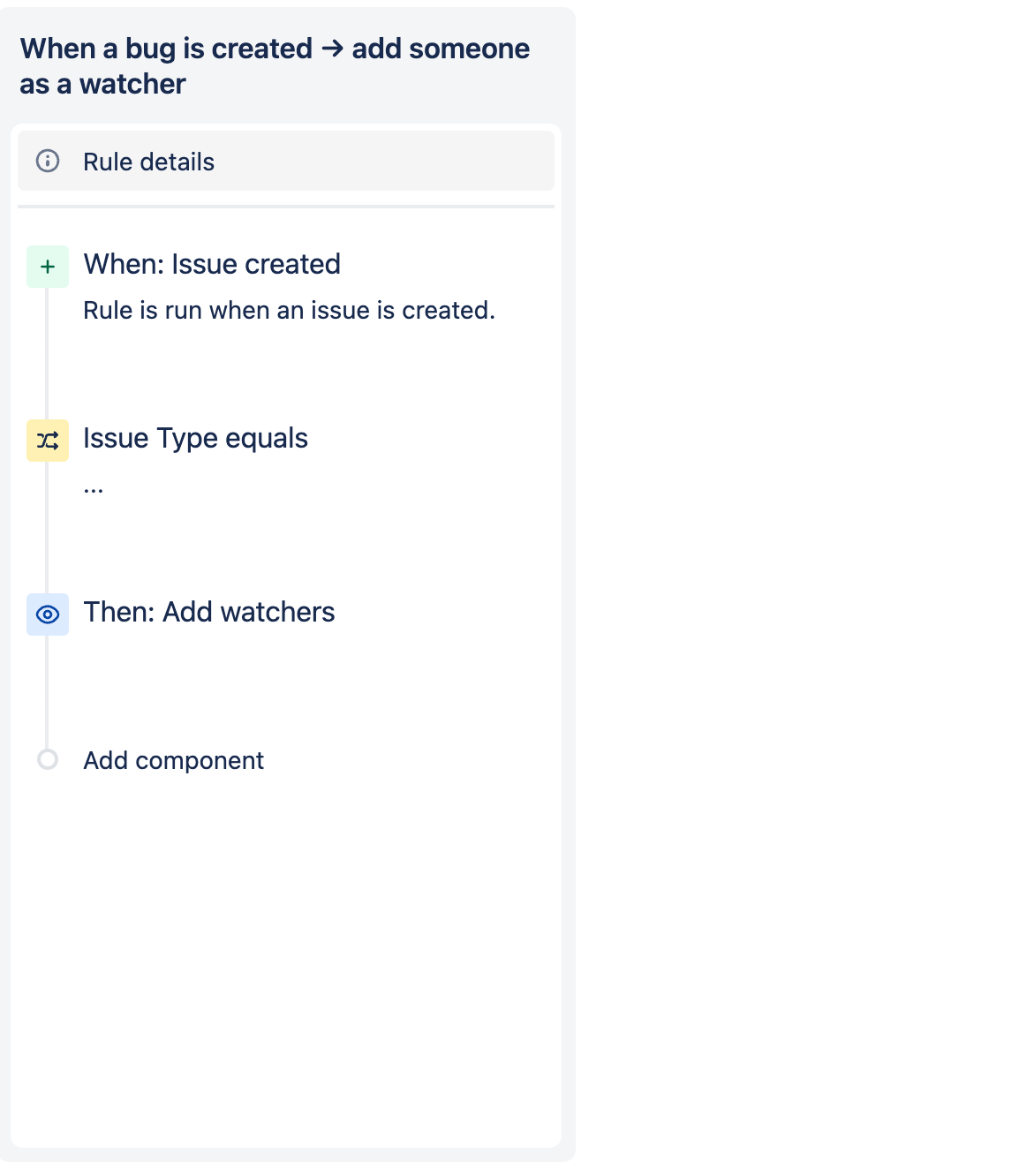Expand the ellipsis under Issue Type equals

[94, 487]
